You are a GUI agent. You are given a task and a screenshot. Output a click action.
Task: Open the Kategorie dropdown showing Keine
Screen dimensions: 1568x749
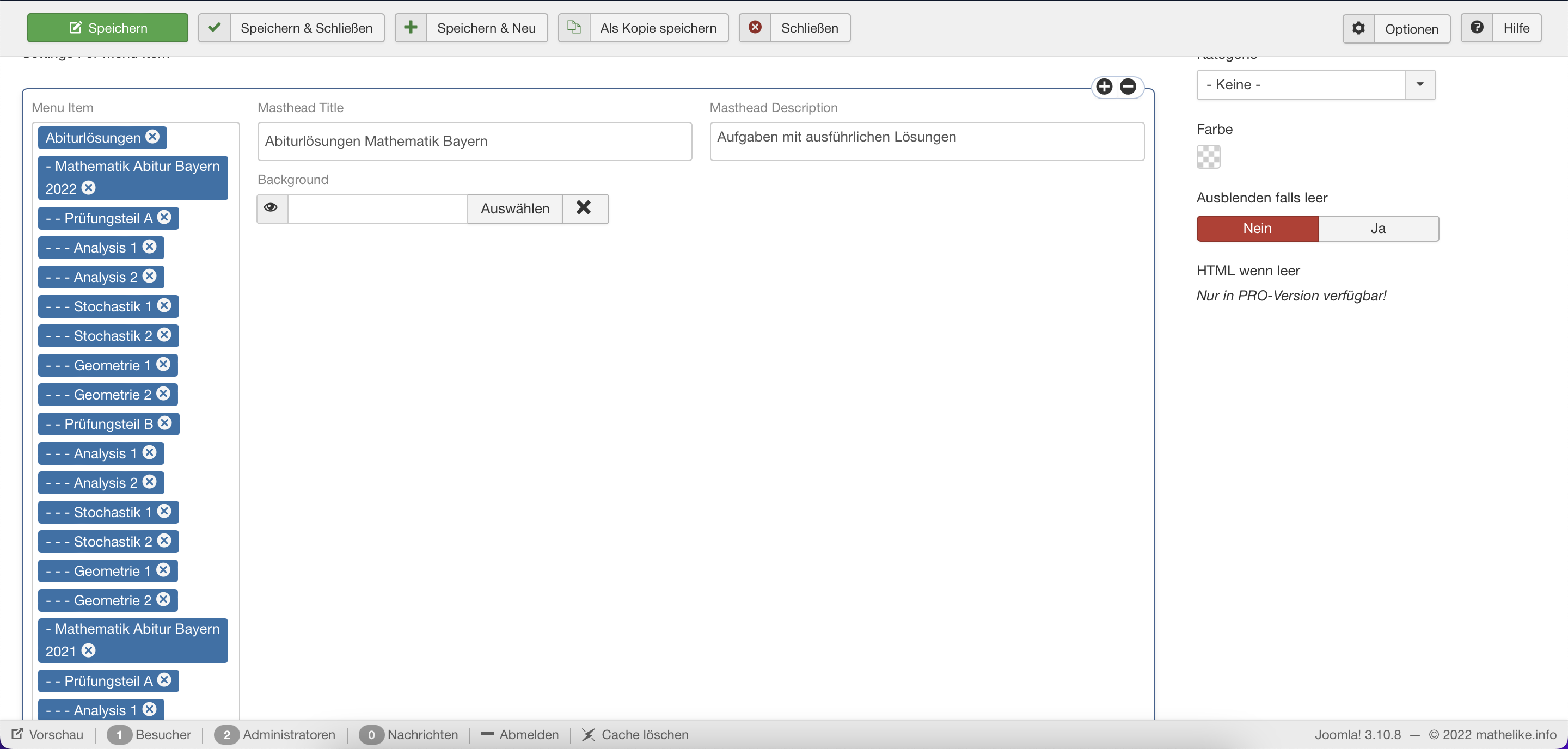tap(1300, 84)
